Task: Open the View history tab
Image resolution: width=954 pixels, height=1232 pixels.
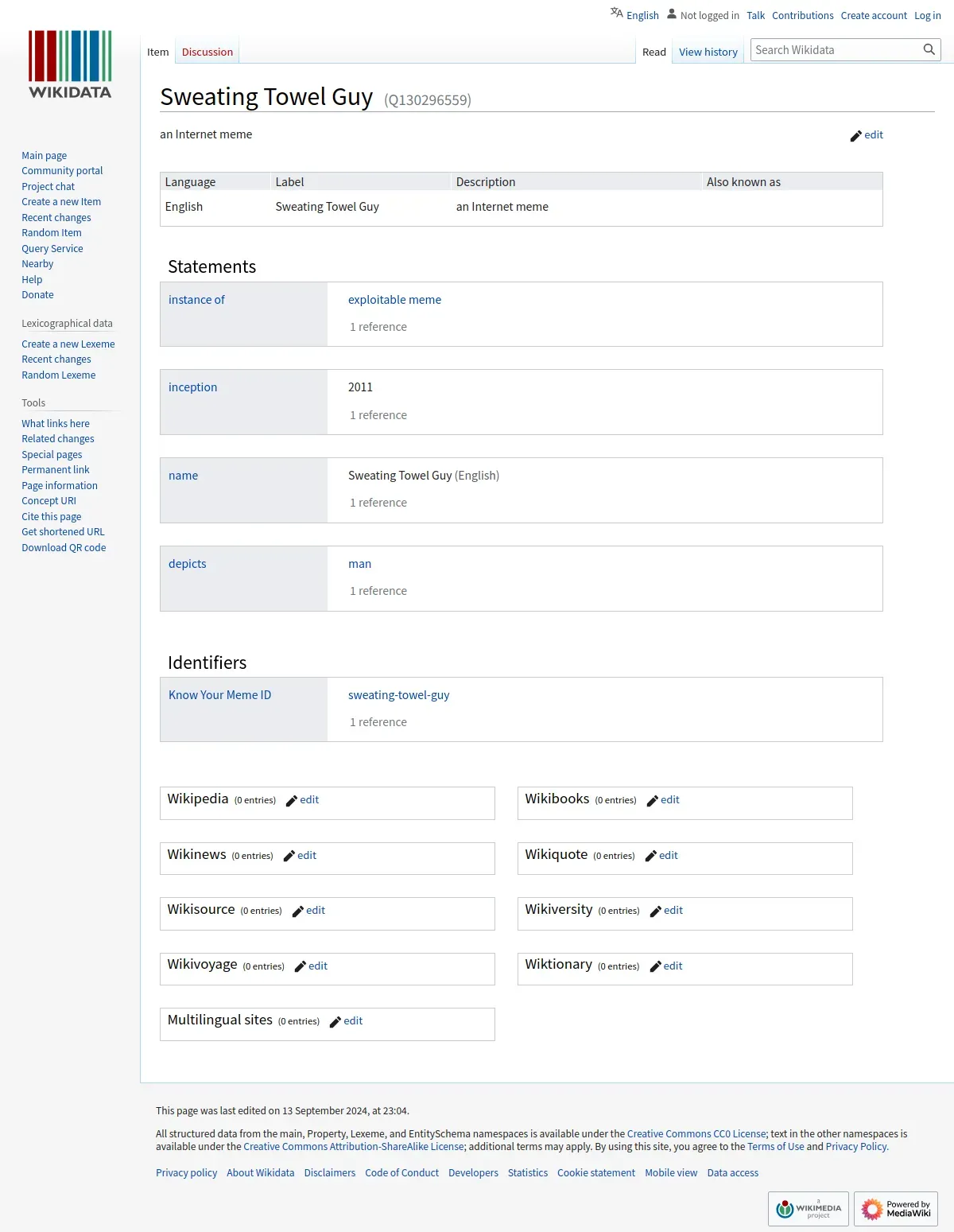Action: click(x=708, y=52)
